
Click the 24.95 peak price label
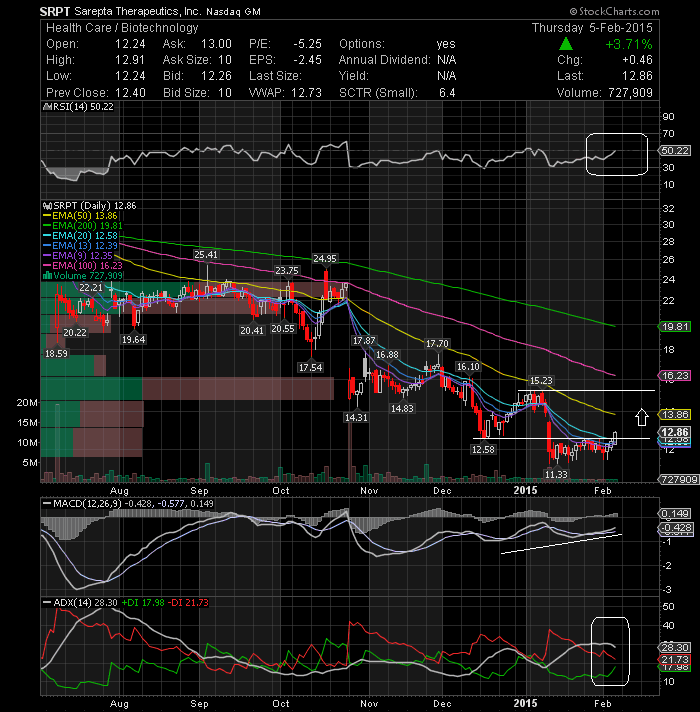tap(325, 258)
